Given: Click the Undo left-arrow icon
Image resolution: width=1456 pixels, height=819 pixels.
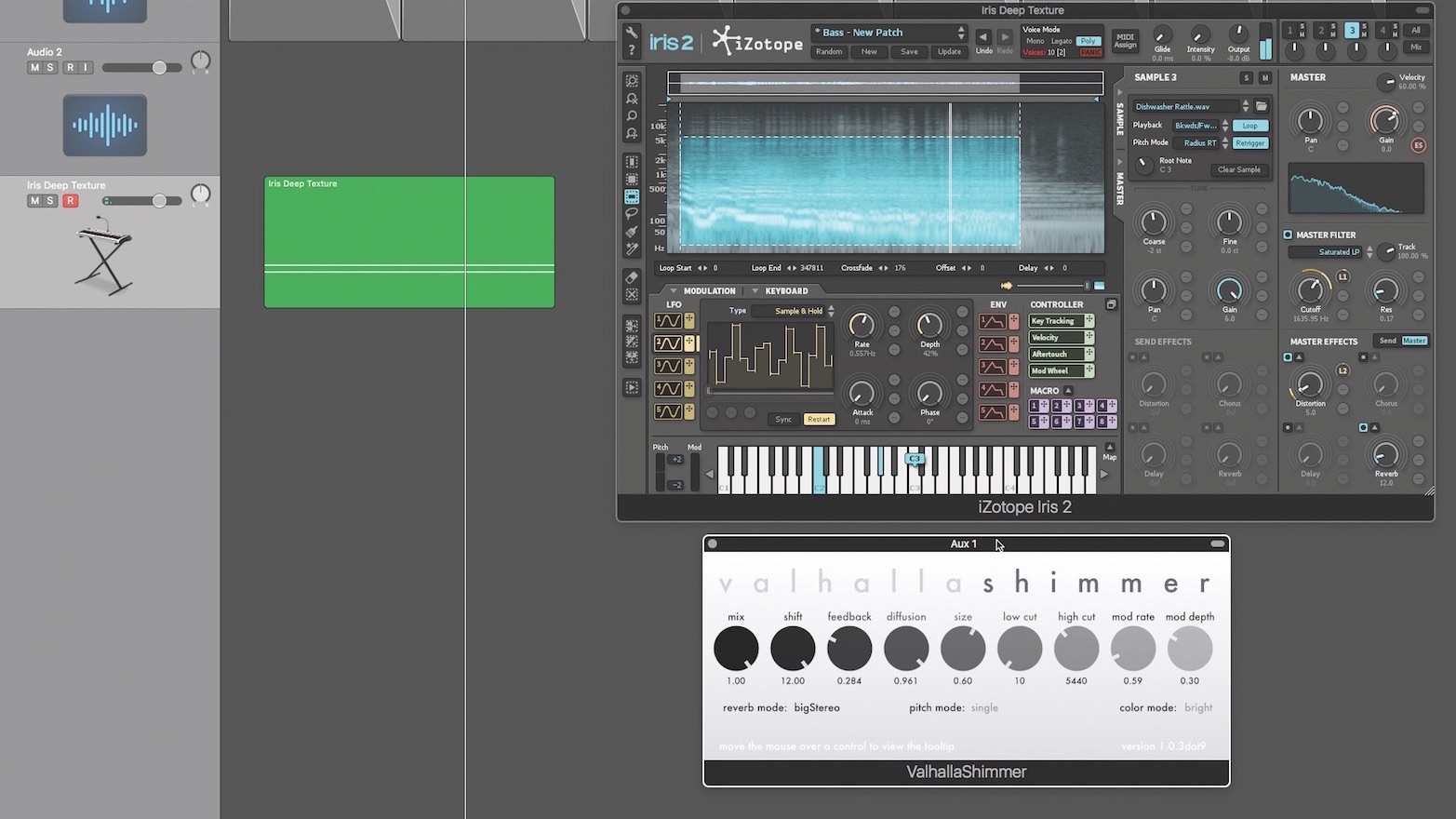Looking at the screenshot, I should click(x=983, y=37).
